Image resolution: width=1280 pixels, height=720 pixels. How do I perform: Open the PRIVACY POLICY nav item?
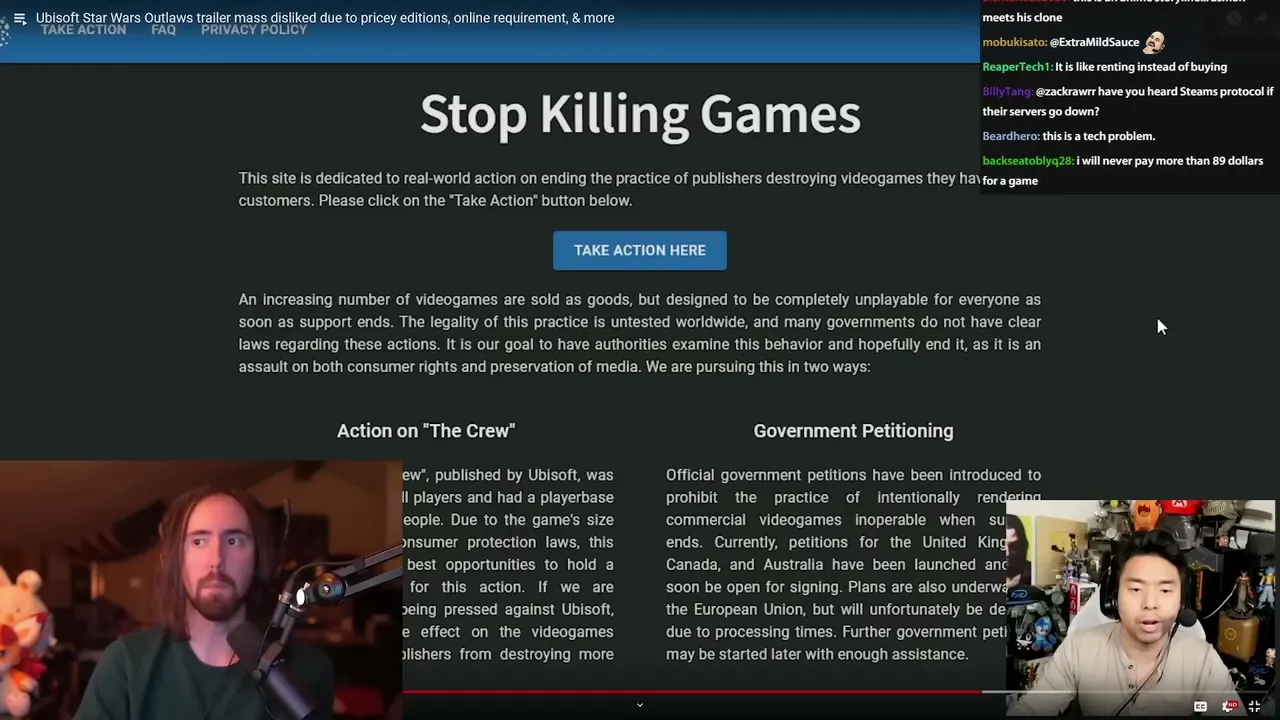[x=254, y=29]
